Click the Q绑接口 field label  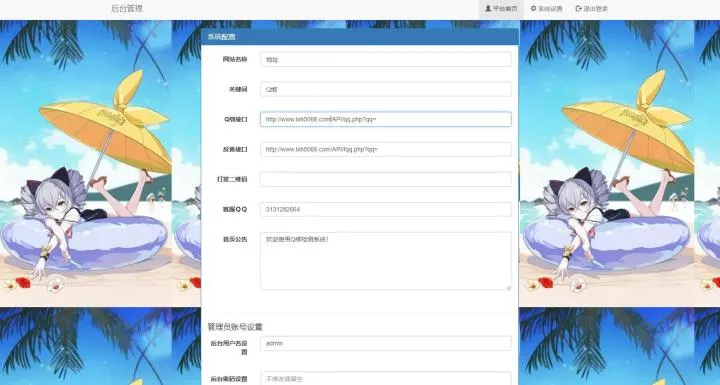(236, 119)
